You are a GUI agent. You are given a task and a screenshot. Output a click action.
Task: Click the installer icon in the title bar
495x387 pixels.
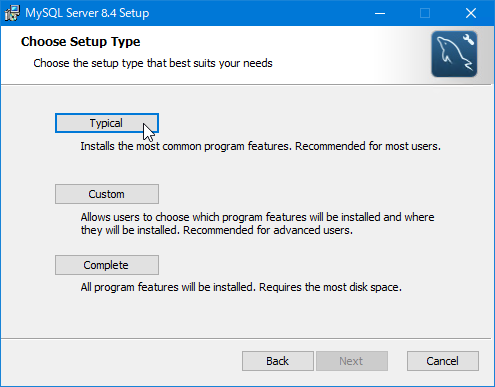coord(12,13)
